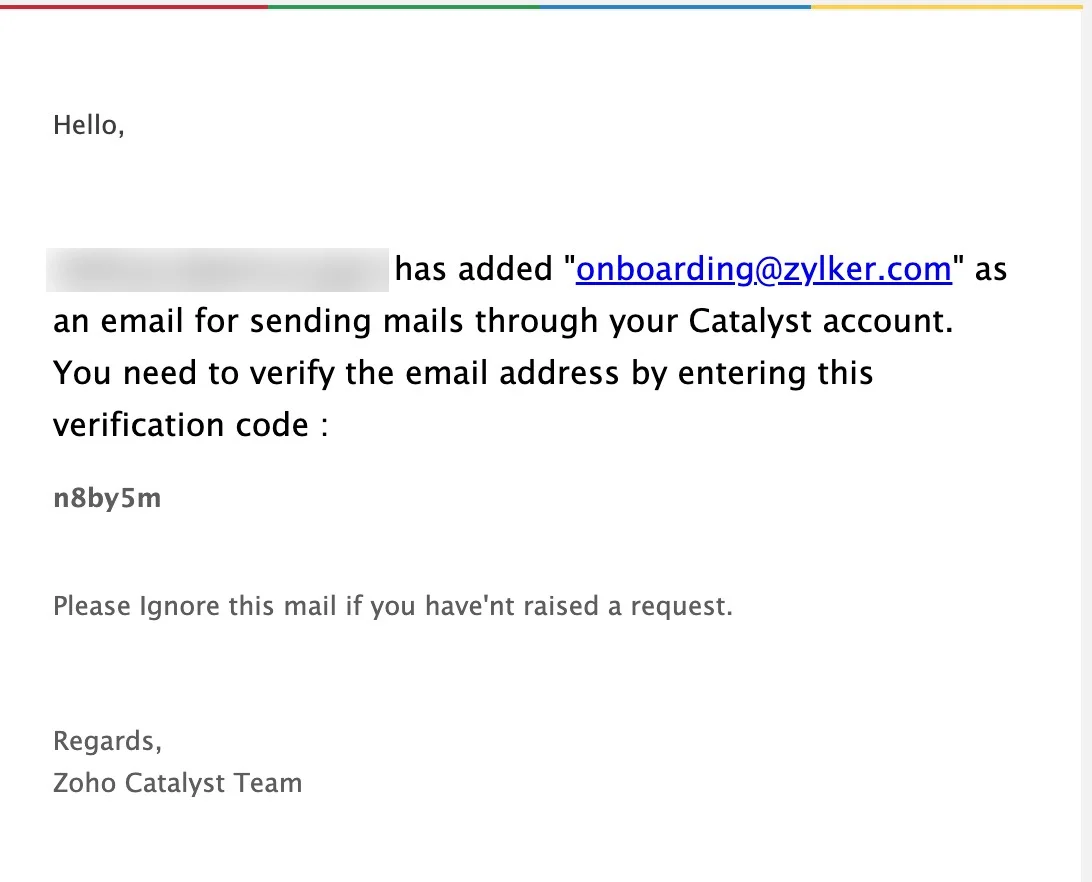
Task: Click the "entering this" text
Action: pos(776,374)
